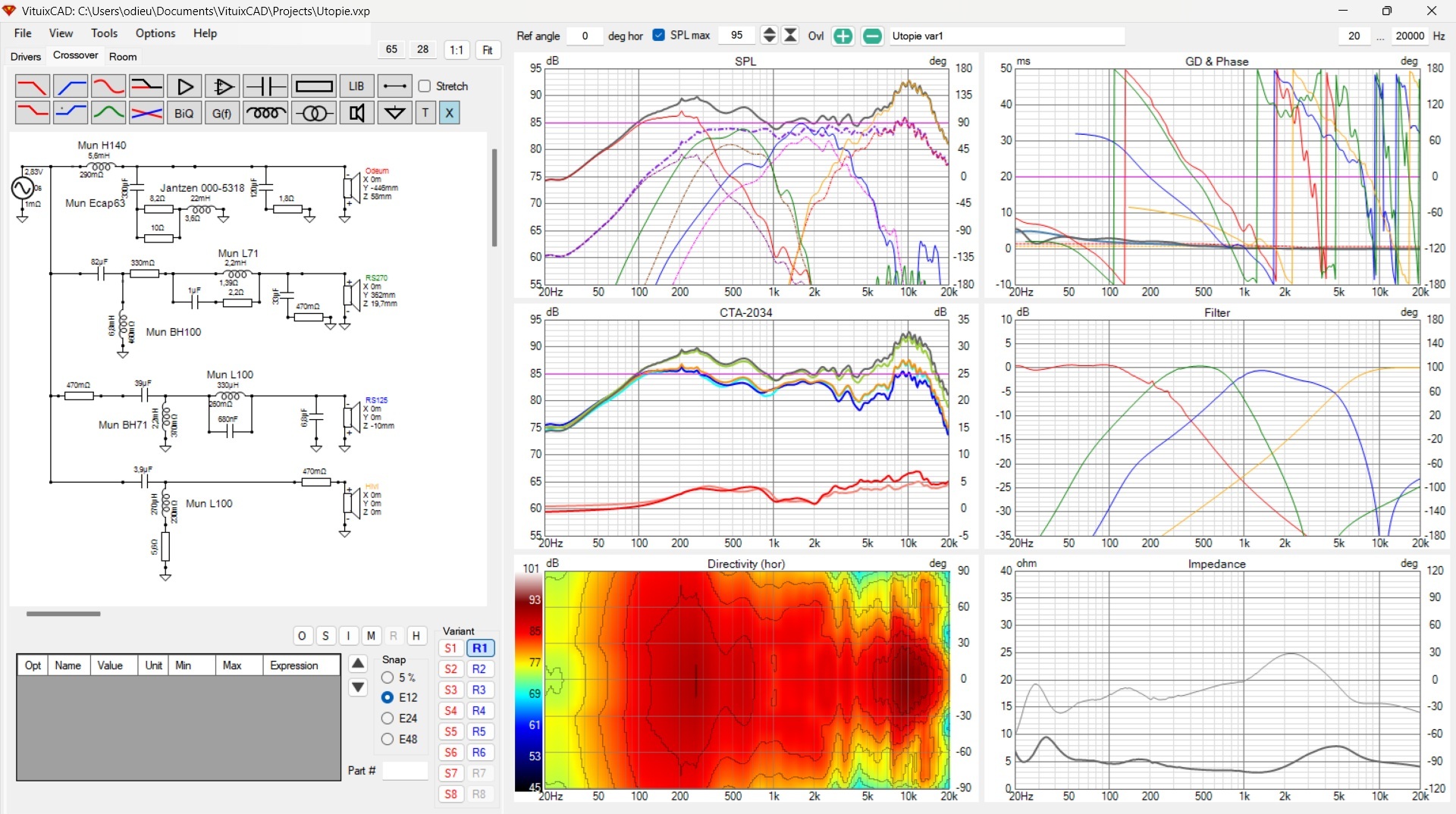Adjust SPL max with the up/down stepper
This screenshot has width=1456, height=814.
pyautogui.click(x=769, y=36)
